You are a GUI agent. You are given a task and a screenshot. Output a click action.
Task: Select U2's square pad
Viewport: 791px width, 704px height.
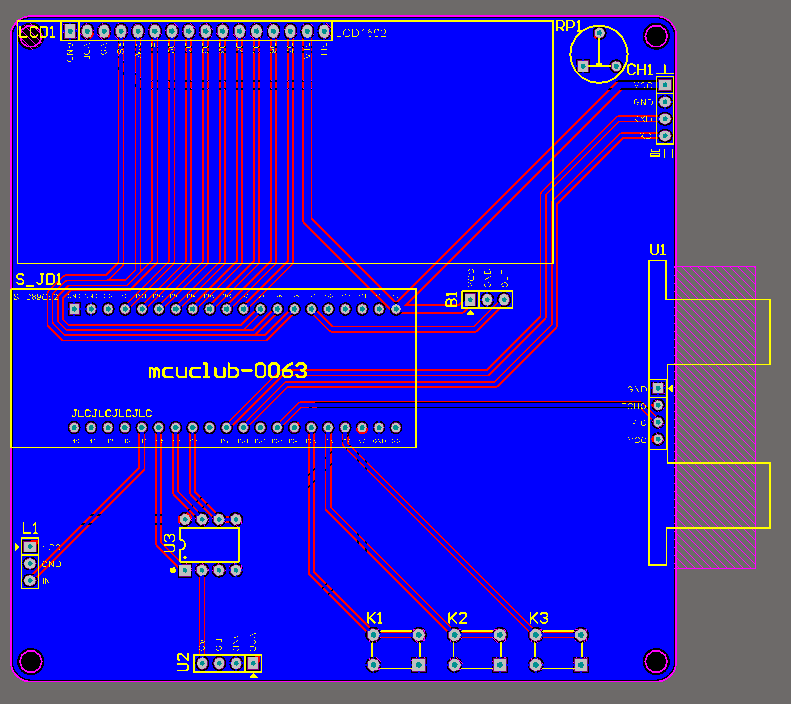click(x=253, y=663)
